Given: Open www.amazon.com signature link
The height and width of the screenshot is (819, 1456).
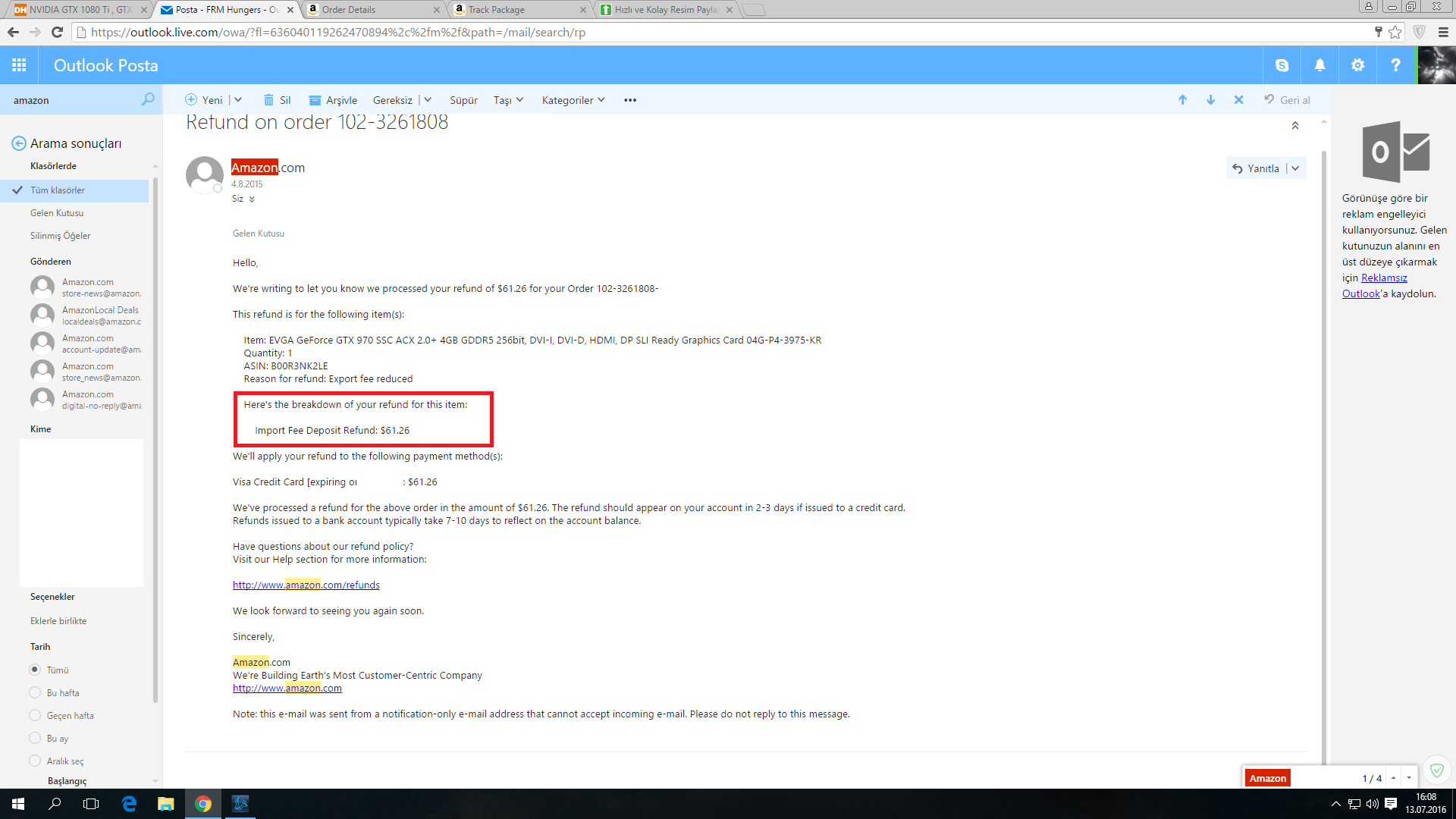Looking at the screenshot, I should click(287, 688).
